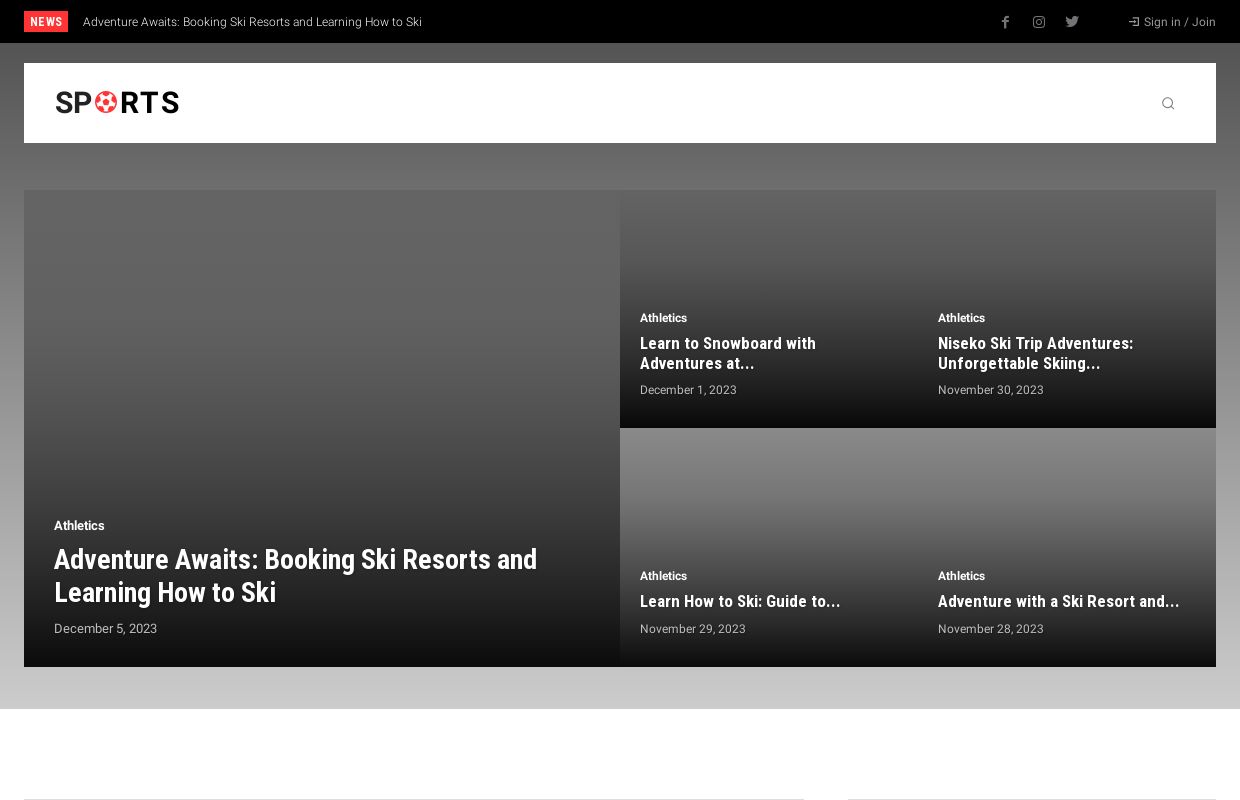Image resolution: width=1240 pixels, height=800 pixels.
Task: Open 'Learn How to Ski: Guide to' article
Action: tap(739, 601)
